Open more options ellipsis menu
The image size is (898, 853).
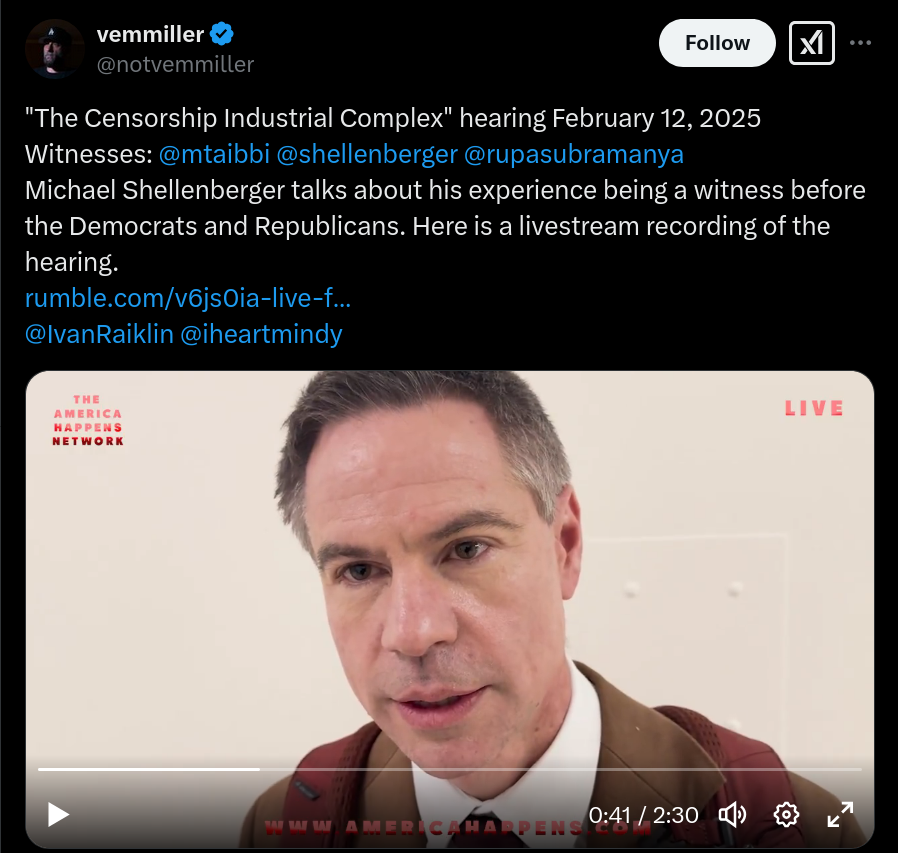click(860, 43)
